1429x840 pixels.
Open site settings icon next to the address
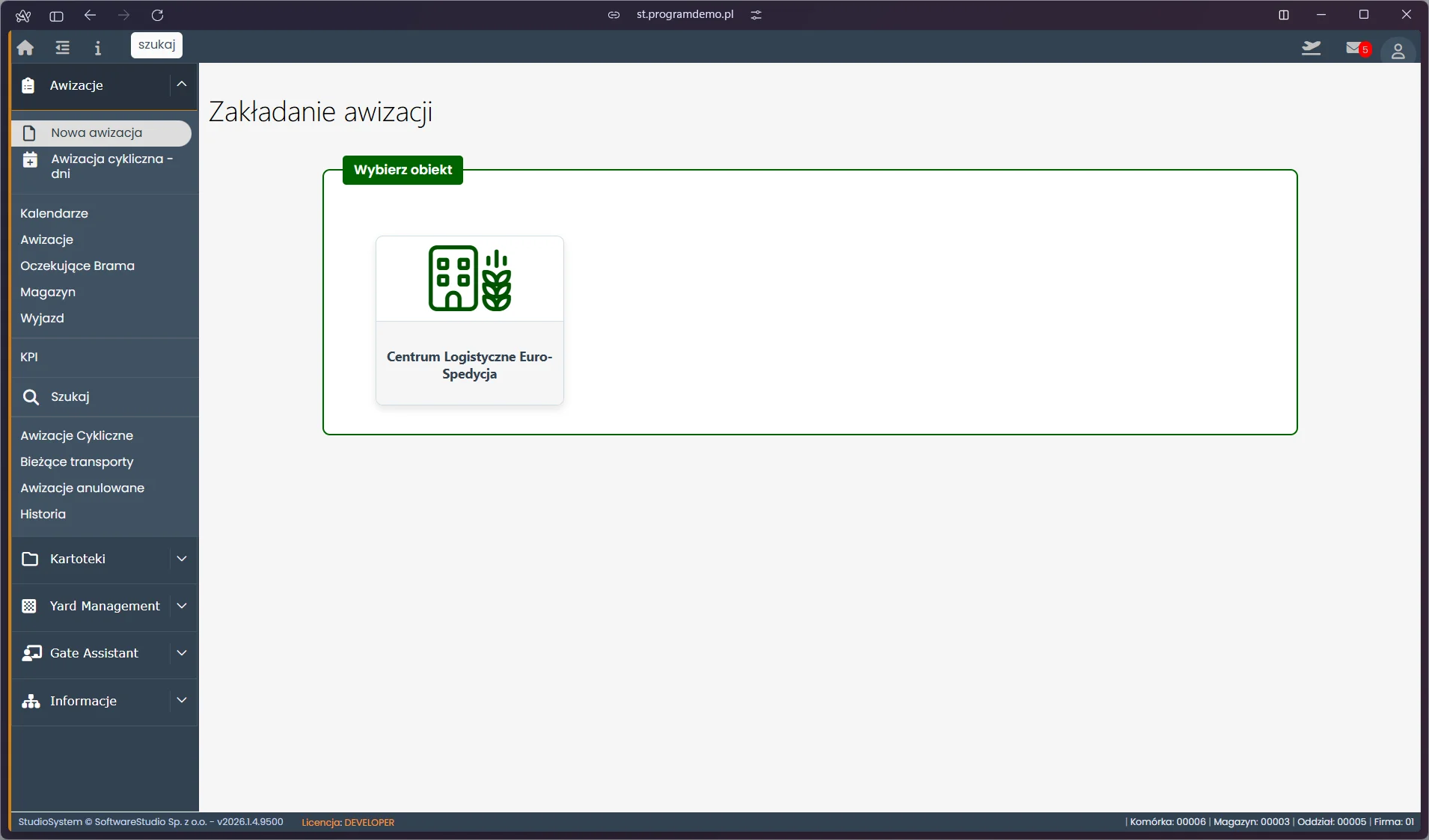(x=756, y=15)
